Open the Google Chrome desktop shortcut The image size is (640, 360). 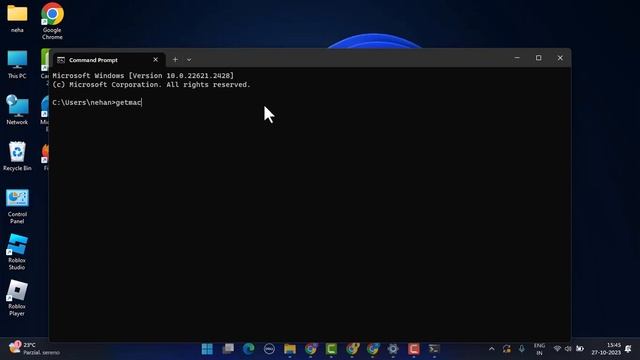(52, 21)
